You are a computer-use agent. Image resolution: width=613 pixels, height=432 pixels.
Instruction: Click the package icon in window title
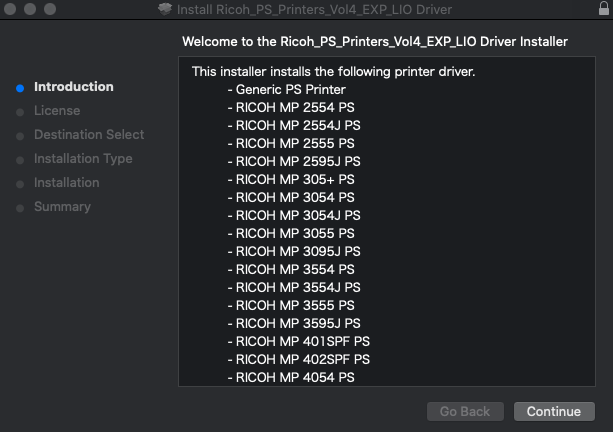point(165,9)
